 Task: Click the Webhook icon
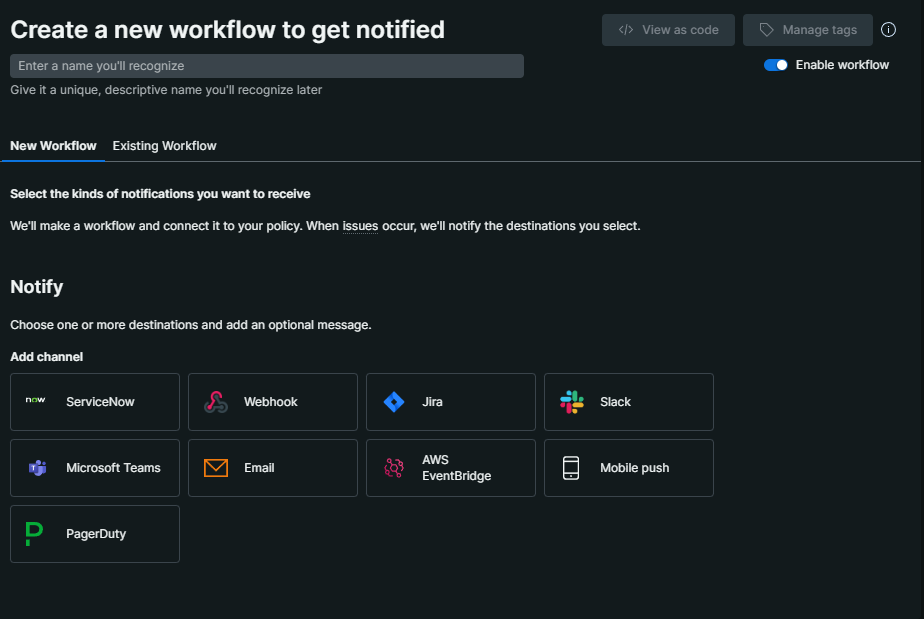215,402
